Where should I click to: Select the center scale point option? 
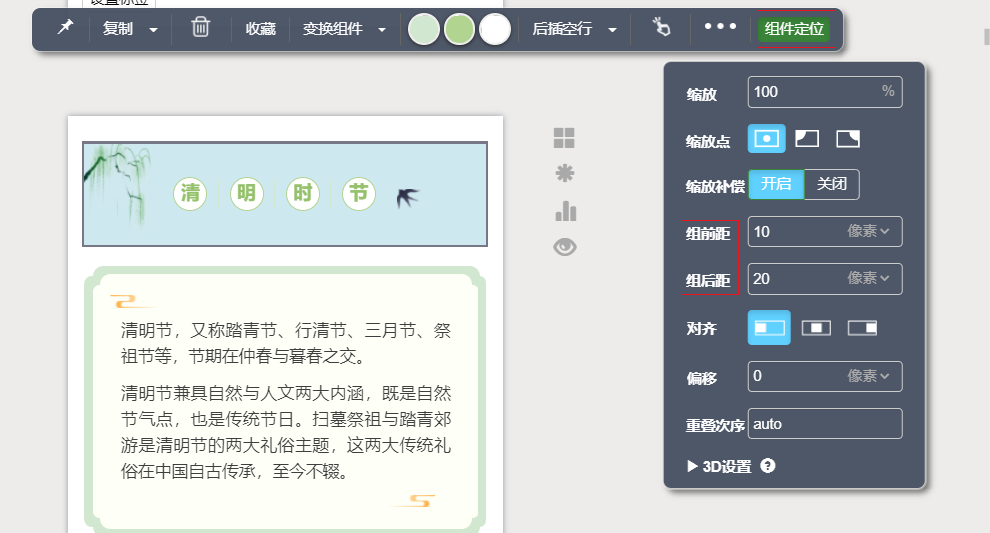[x=766, y=139]
